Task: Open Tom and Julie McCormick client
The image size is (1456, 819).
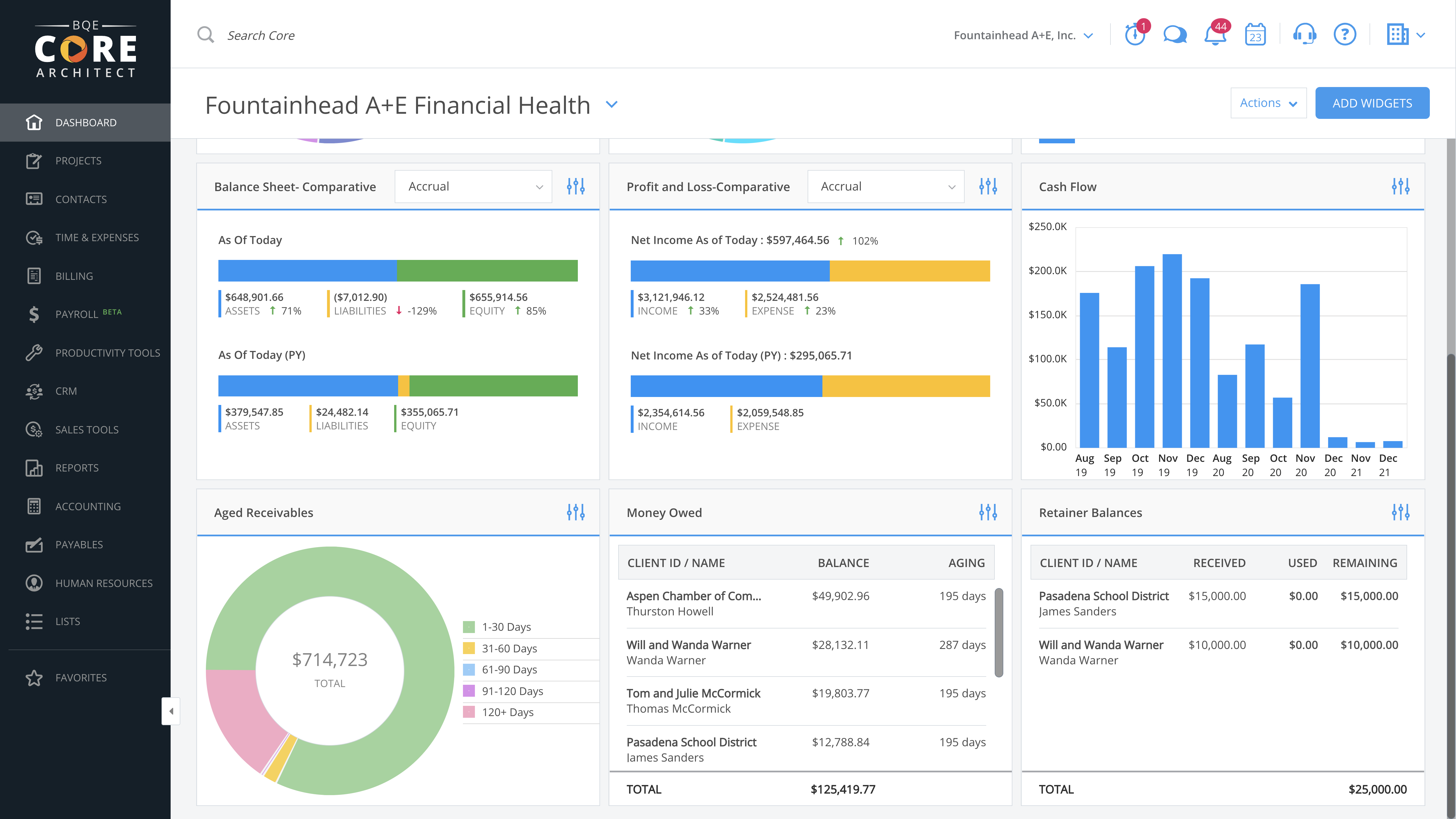Action: (x=694, y=693)
